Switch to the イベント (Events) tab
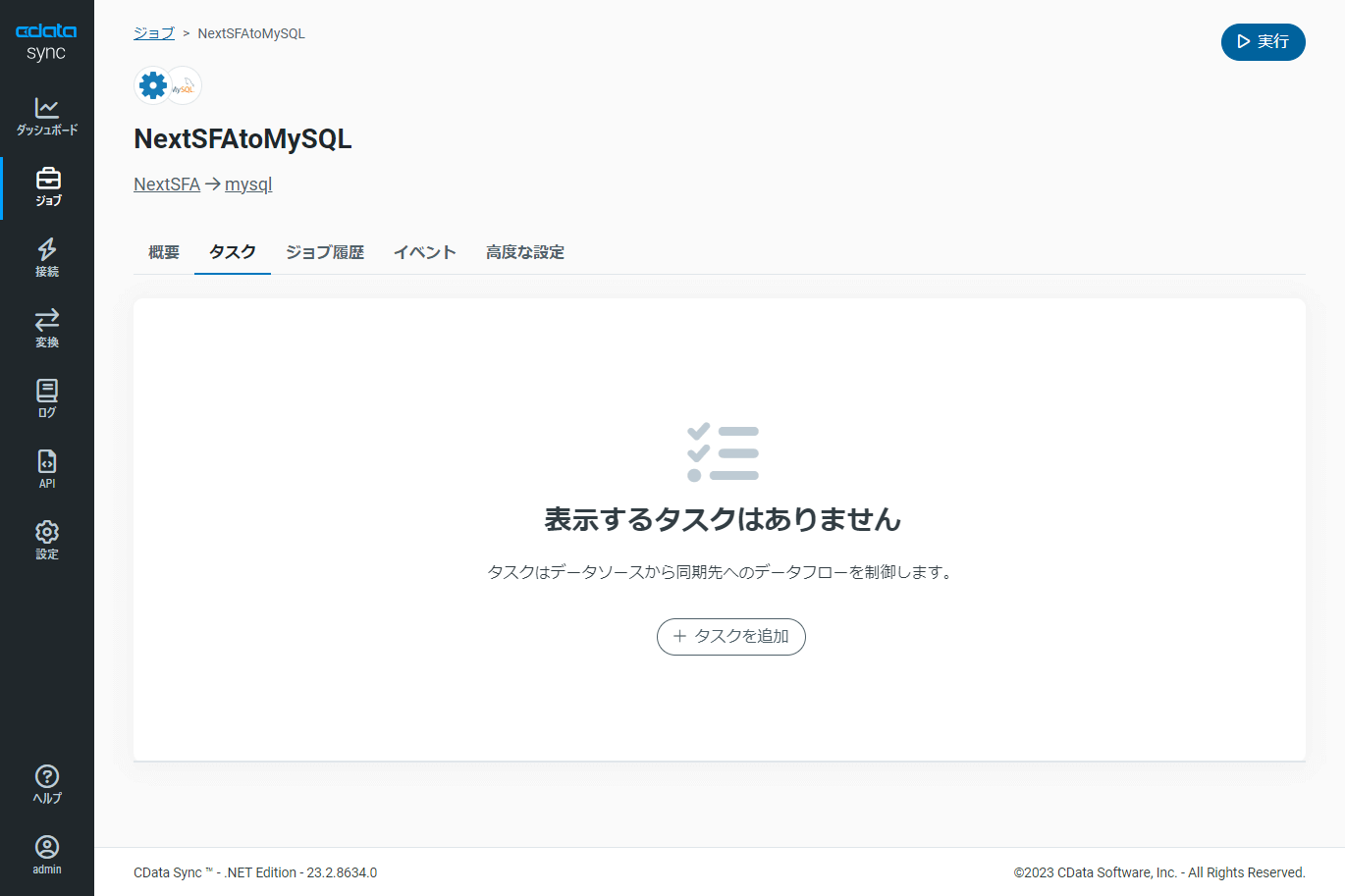1345x896 pixels. [x=425, y=252]
